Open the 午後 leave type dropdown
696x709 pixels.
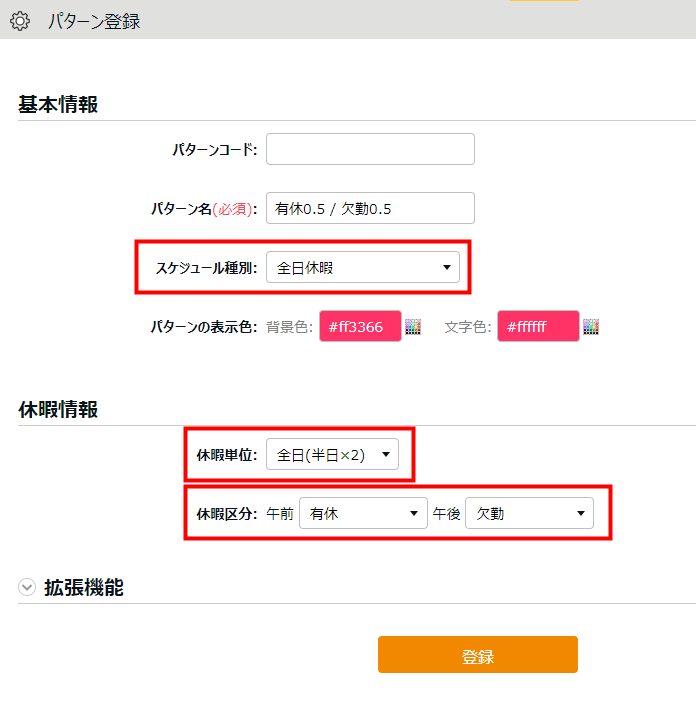[529, 513]
